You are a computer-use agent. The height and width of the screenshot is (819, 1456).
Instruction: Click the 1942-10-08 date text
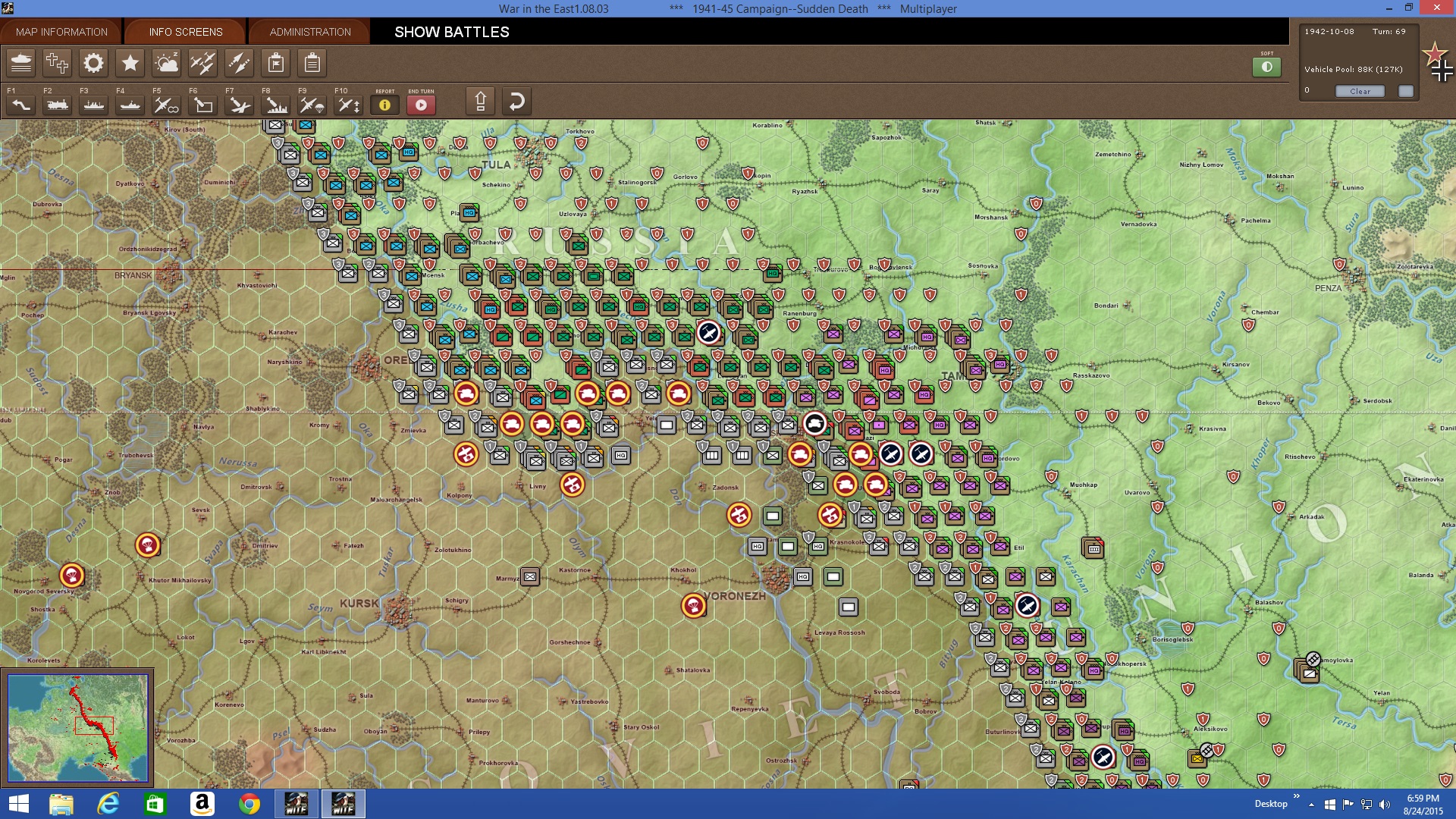1329,32
